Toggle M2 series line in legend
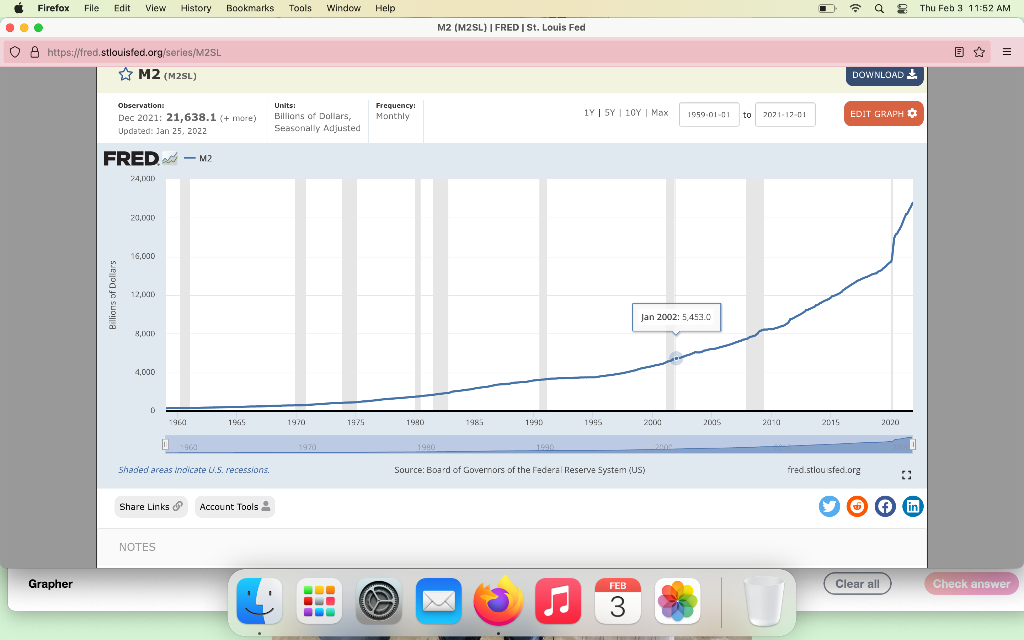 198,158
